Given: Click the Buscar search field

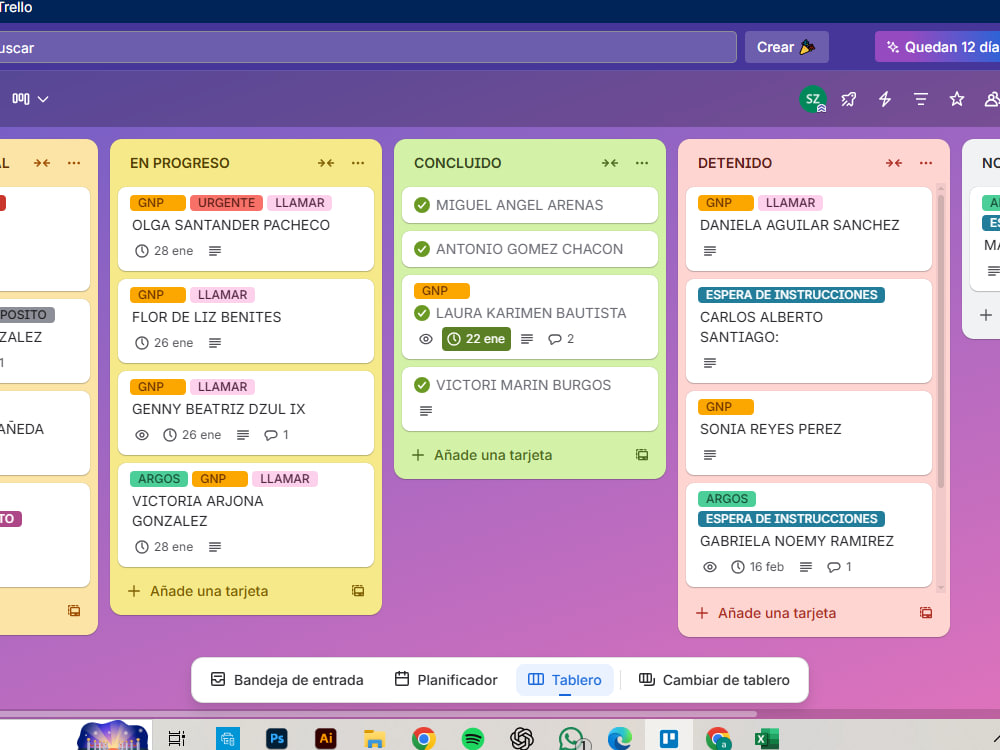Looking at the screenshot, I should (x=366, y=47).
